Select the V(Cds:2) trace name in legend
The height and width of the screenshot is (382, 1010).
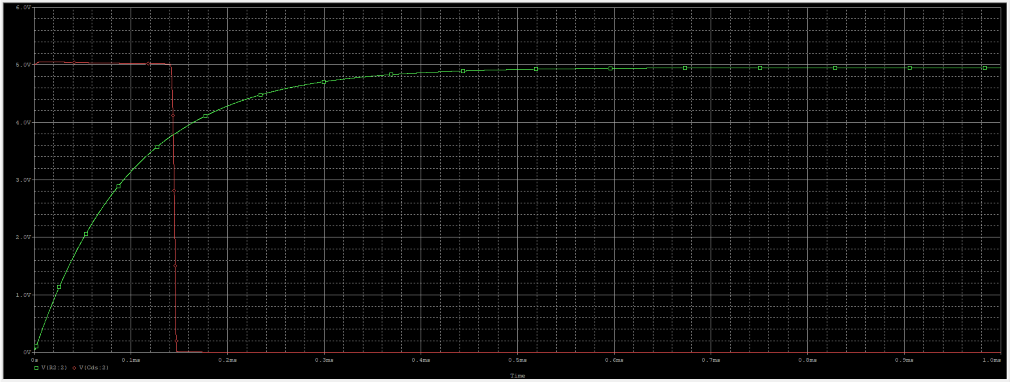pyautogui.click(x=94, y=368)
